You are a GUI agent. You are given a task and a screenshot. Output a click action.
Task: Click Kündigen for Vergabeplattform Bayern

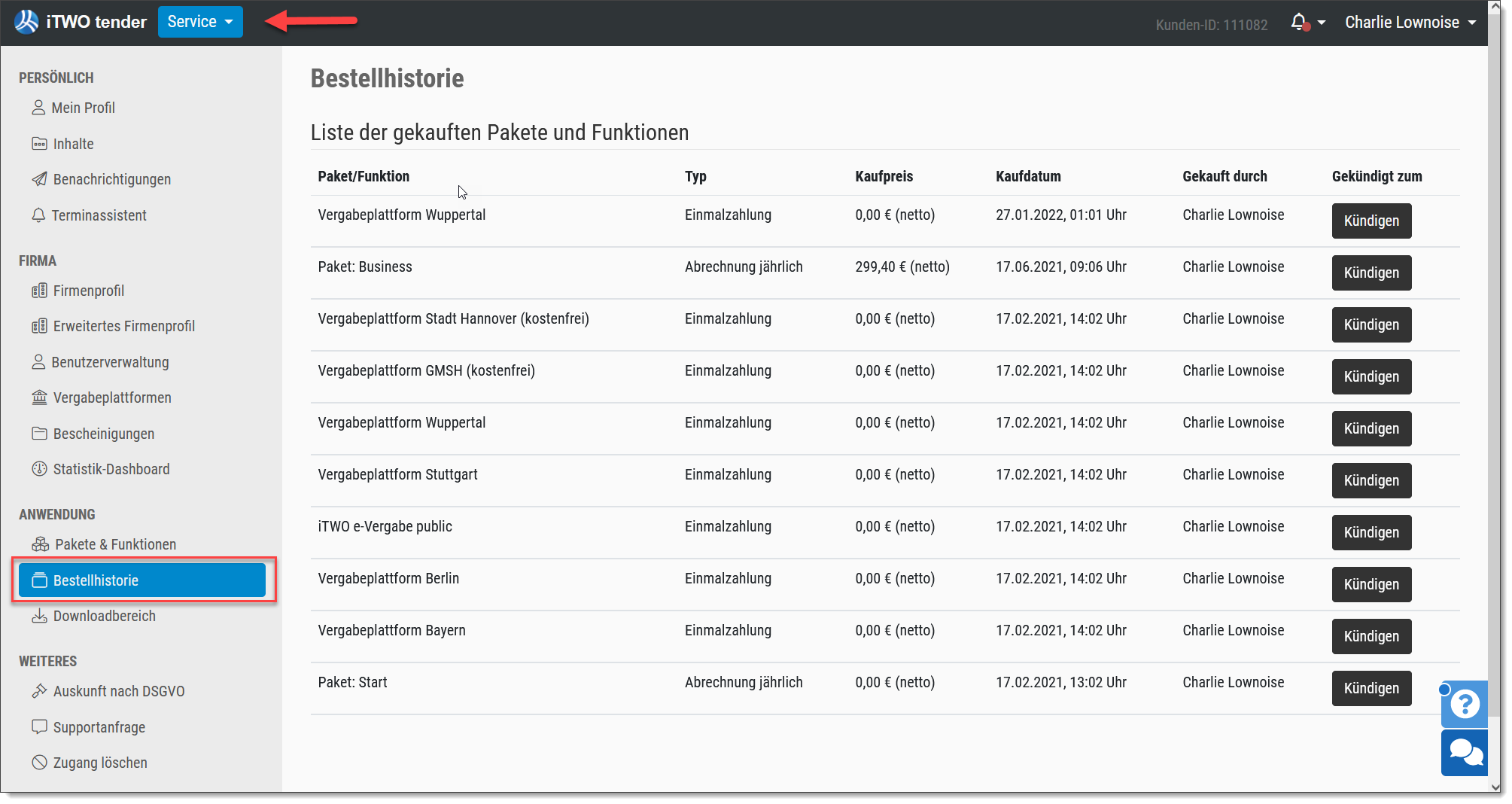pyautogui.click(x=1371, y=636)
